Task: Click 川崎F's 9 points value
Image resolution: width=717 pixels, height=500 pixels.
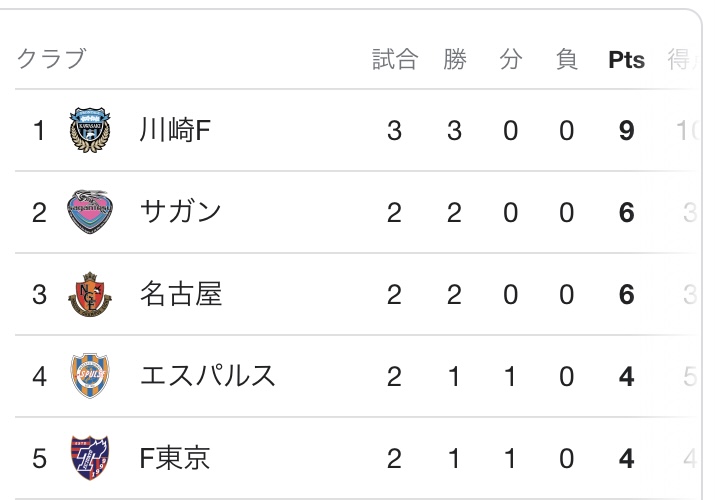Action: (x=626, y=131)
